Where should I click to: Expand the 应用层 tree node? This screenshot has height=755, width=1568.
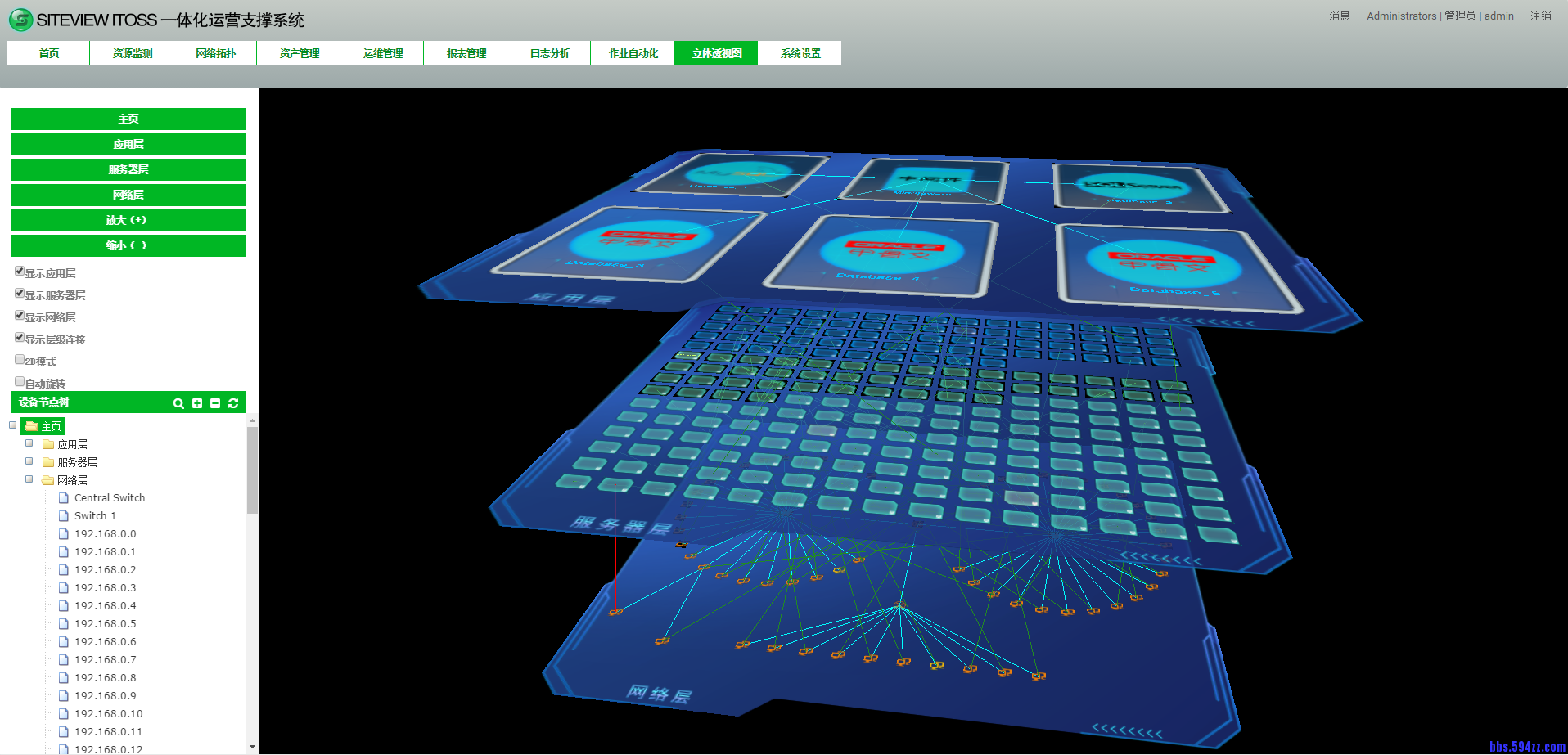(x=29, y=443)
